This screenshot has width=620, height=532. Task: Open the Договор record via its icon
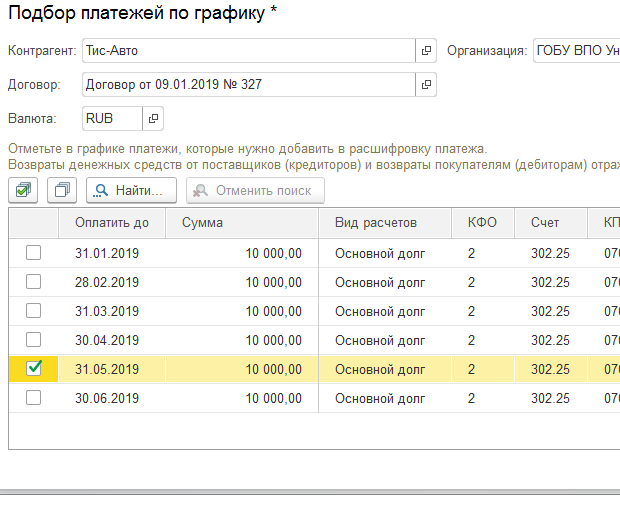click(x=427, y=85)
